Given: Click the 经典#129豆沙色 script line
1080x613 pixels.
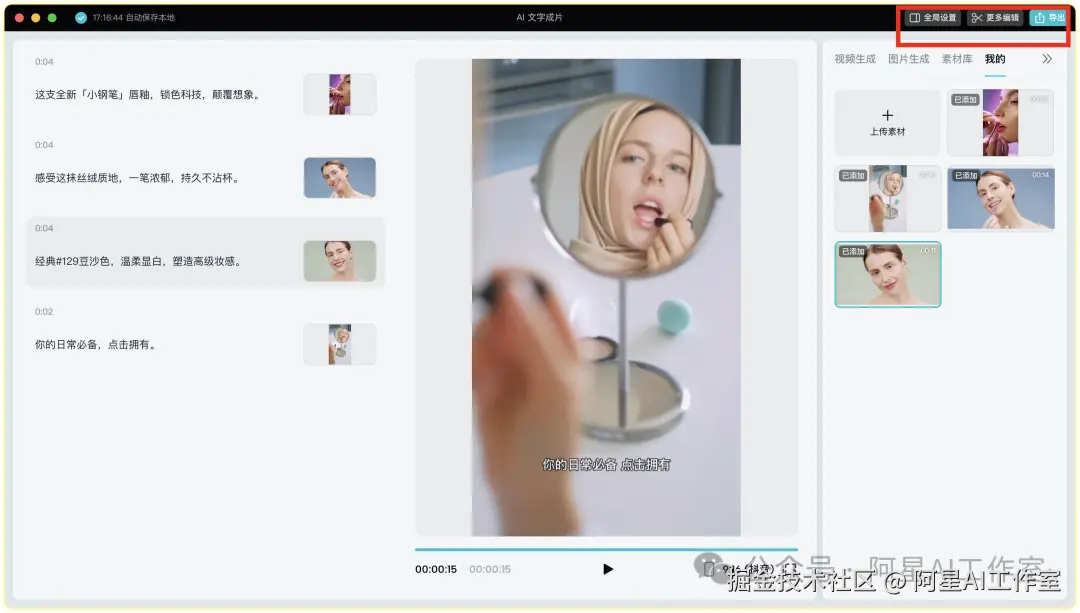Looking at the screenshot, I should [x=138, y=262].
